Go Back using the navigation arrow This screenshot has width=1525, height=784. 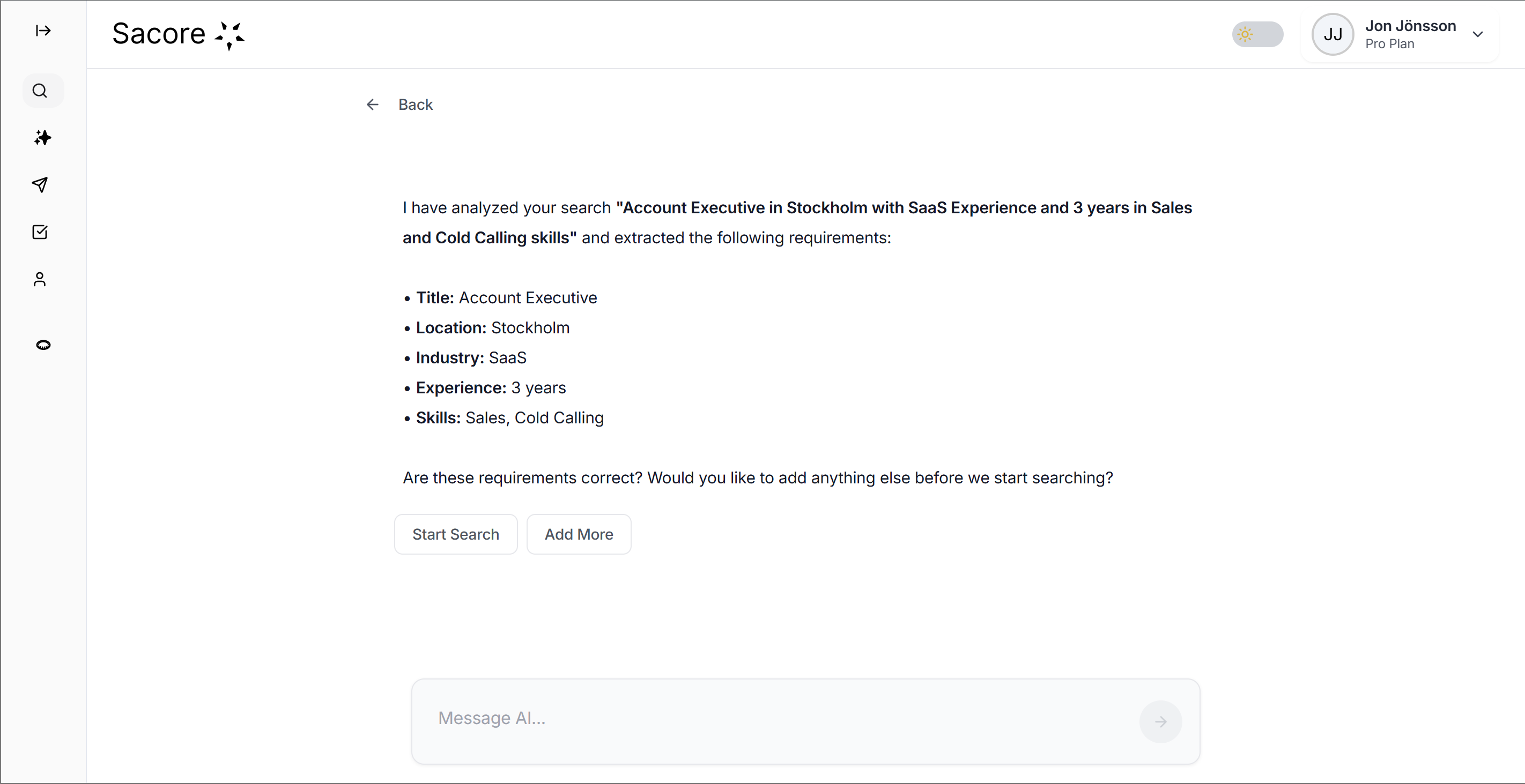tap(372, 104)
